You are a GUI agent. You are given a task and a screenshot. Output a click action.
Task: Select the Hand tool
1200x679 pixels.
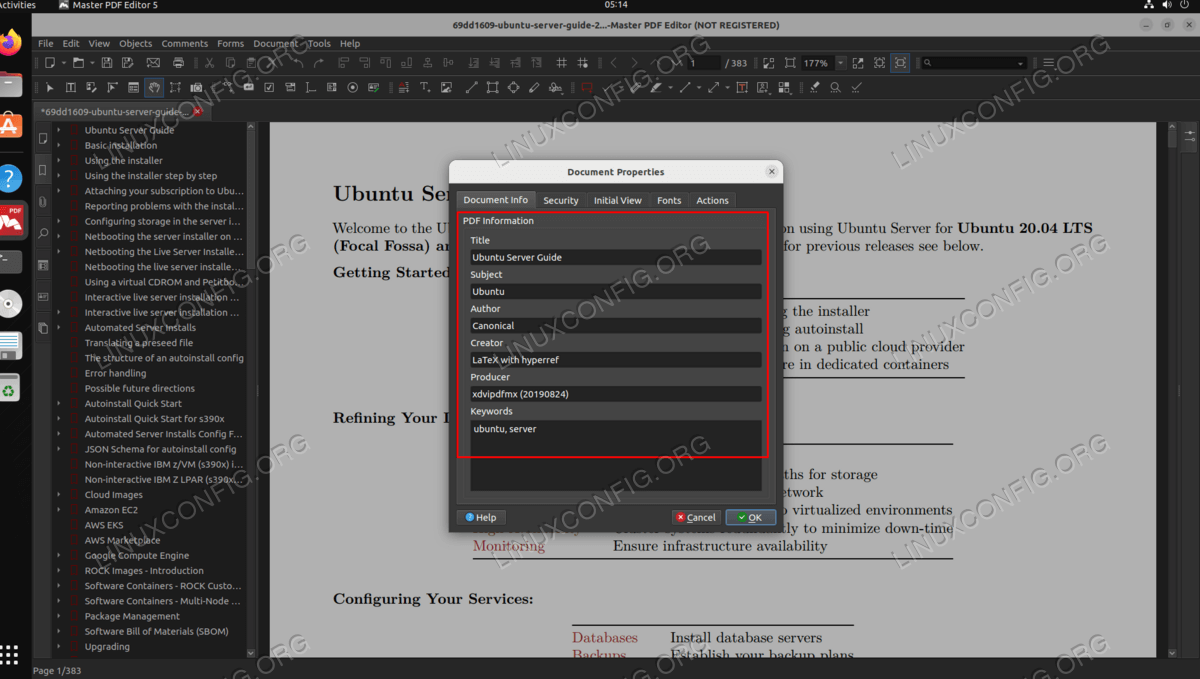click(x=154, y=87)
